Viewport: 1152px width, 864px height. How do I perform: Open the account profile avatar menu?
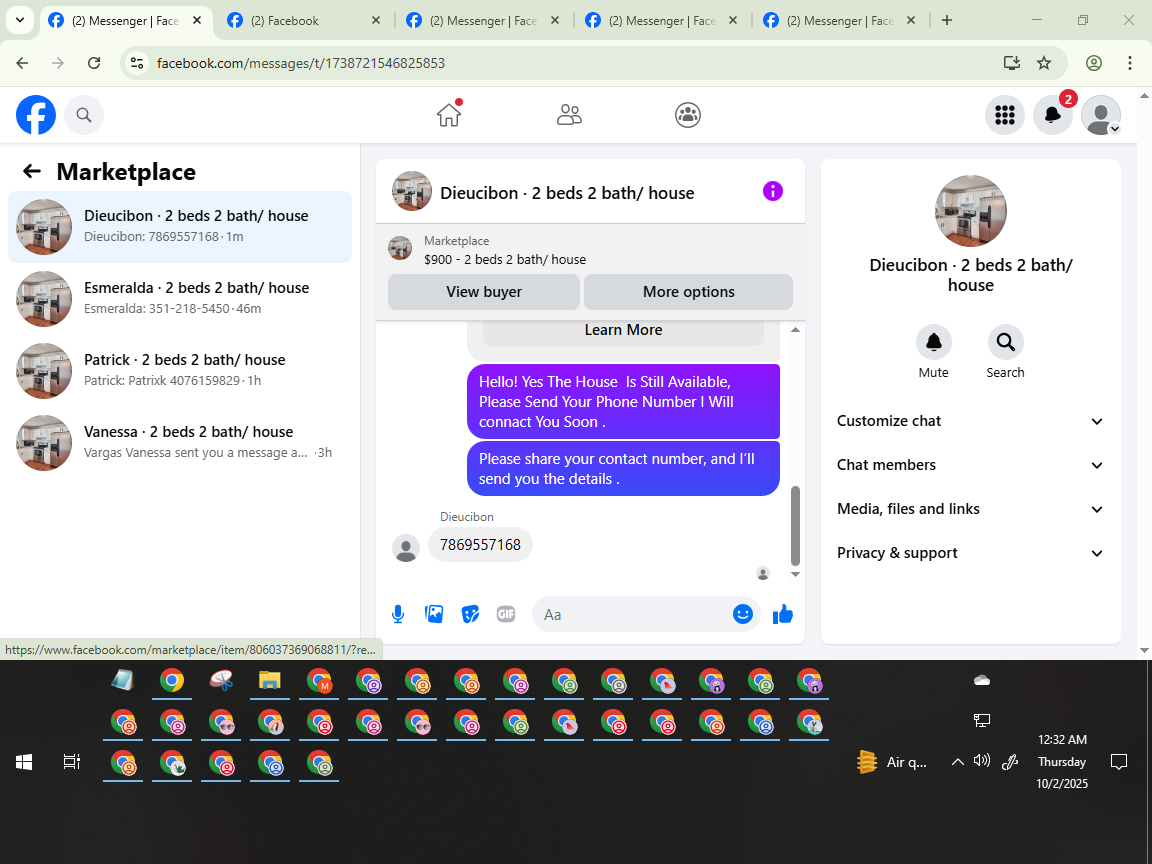[x=1101, y=115]
